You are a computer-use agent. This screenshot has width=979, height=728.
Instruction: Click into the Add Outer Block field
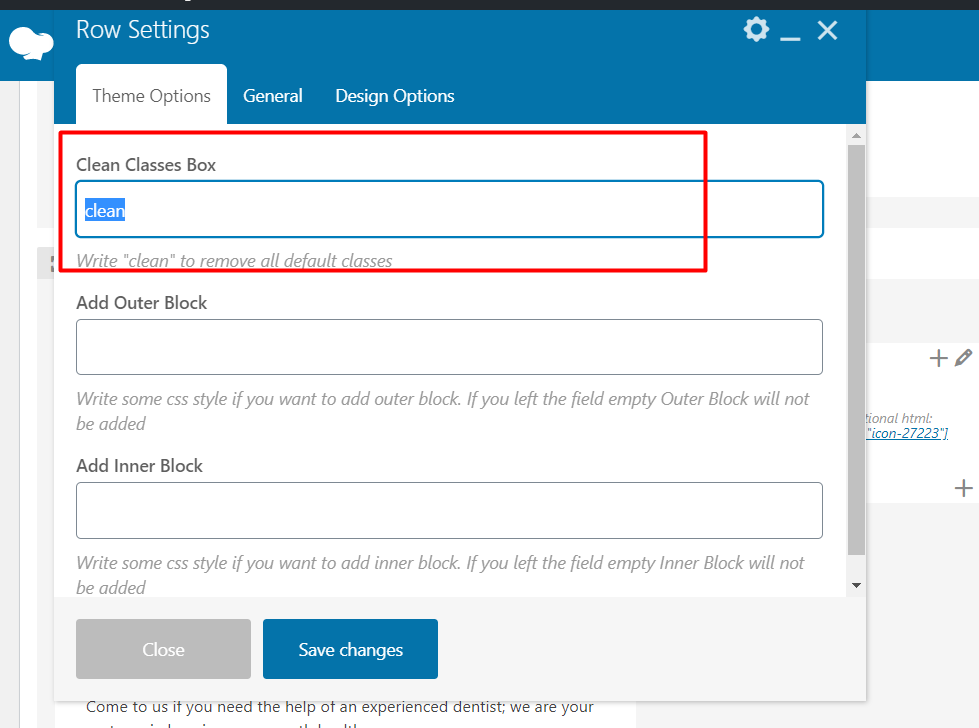[x=449, y=347]
